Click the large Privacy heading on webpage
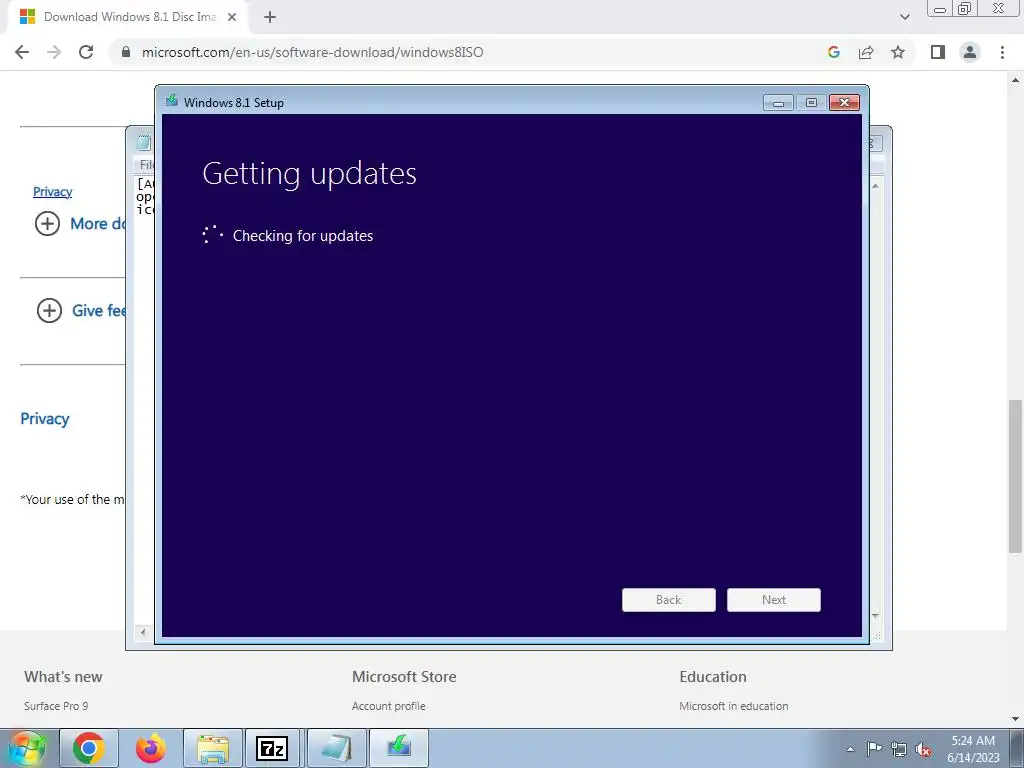Viewport: 1024px width, 768px height. 44,419
